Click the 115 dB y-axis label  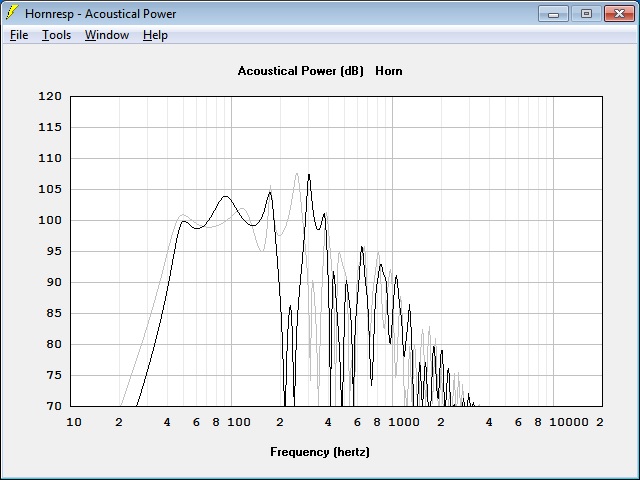click(50, 127)
